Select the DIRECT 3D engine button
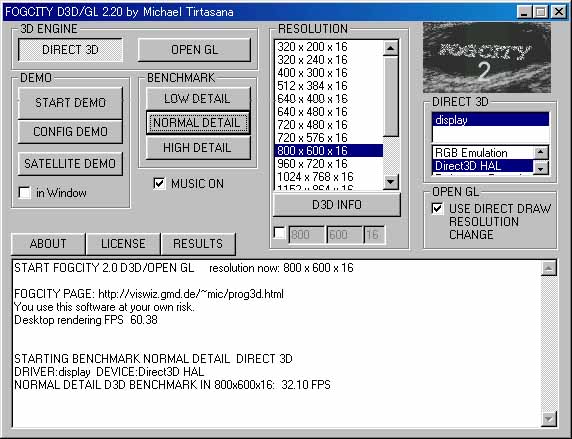572x439 pixels. coord(70,50)
